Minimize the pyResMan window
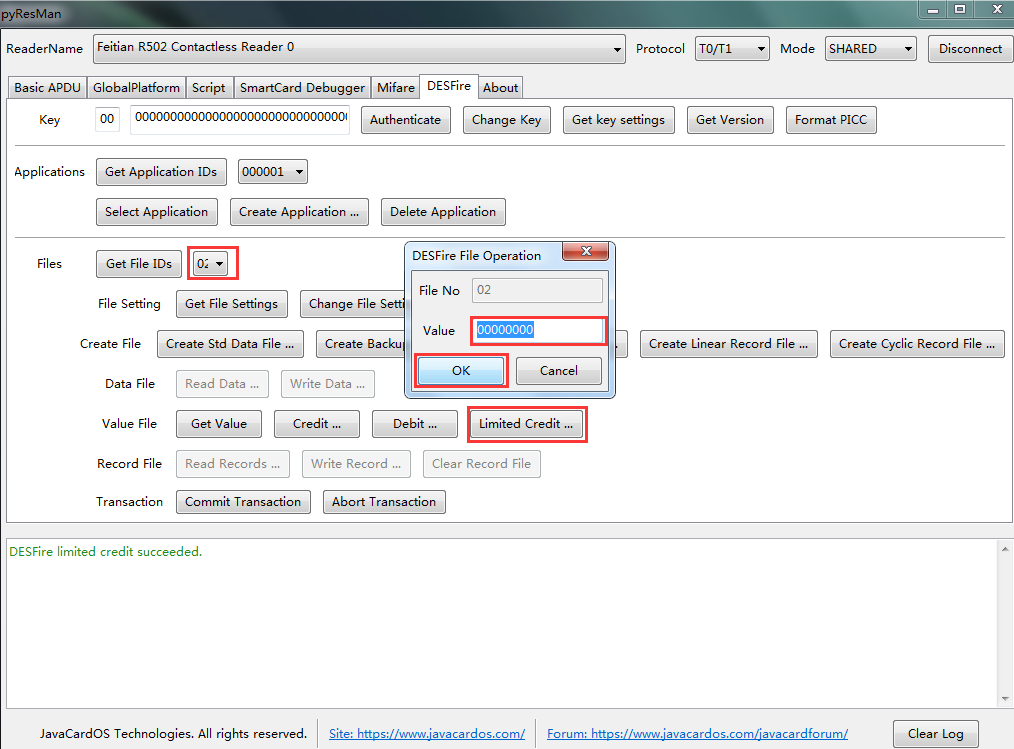 (x=933, y=10)
